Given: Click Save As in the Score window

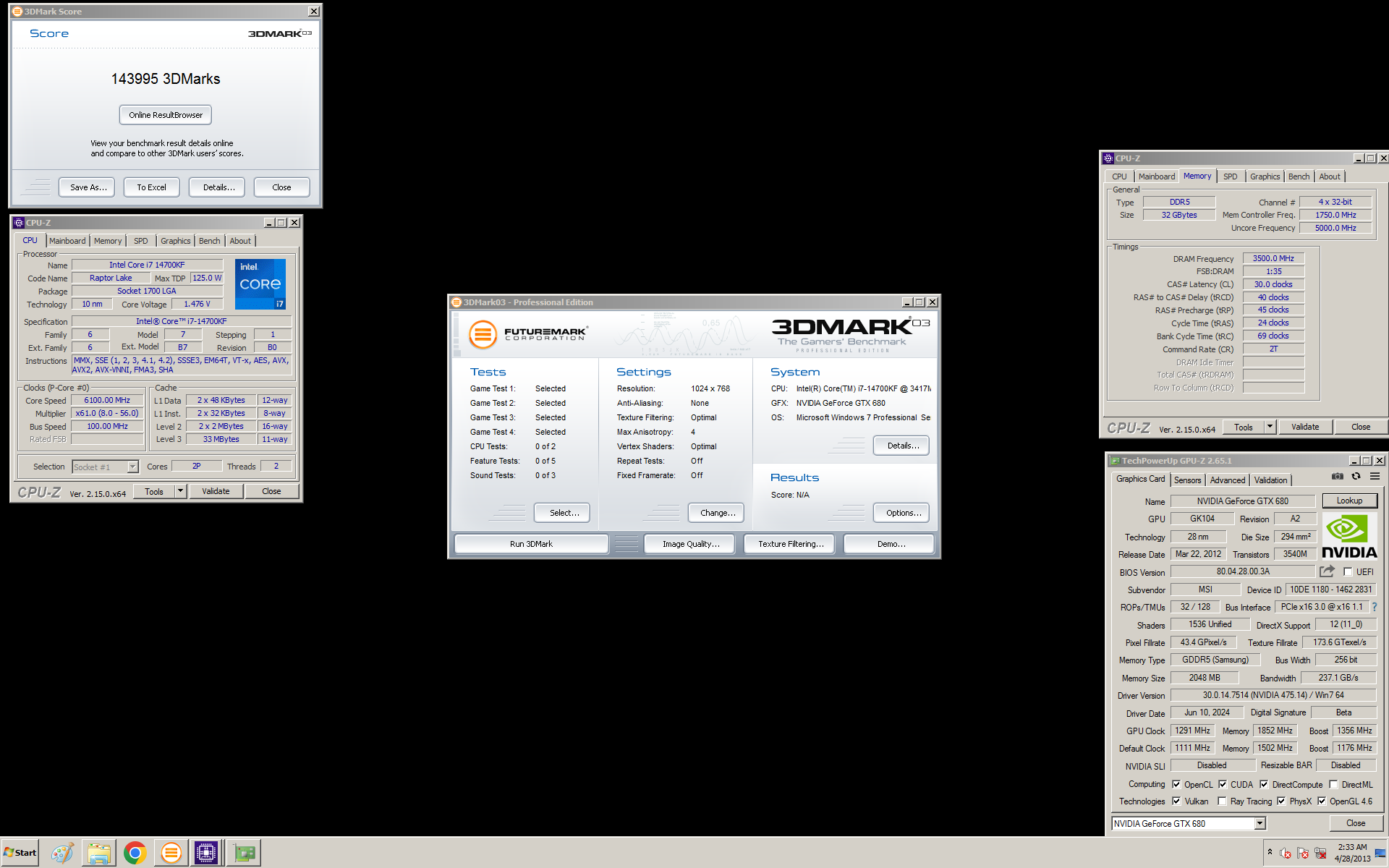Looking at the screenshot, I should [x=88, y=187].
